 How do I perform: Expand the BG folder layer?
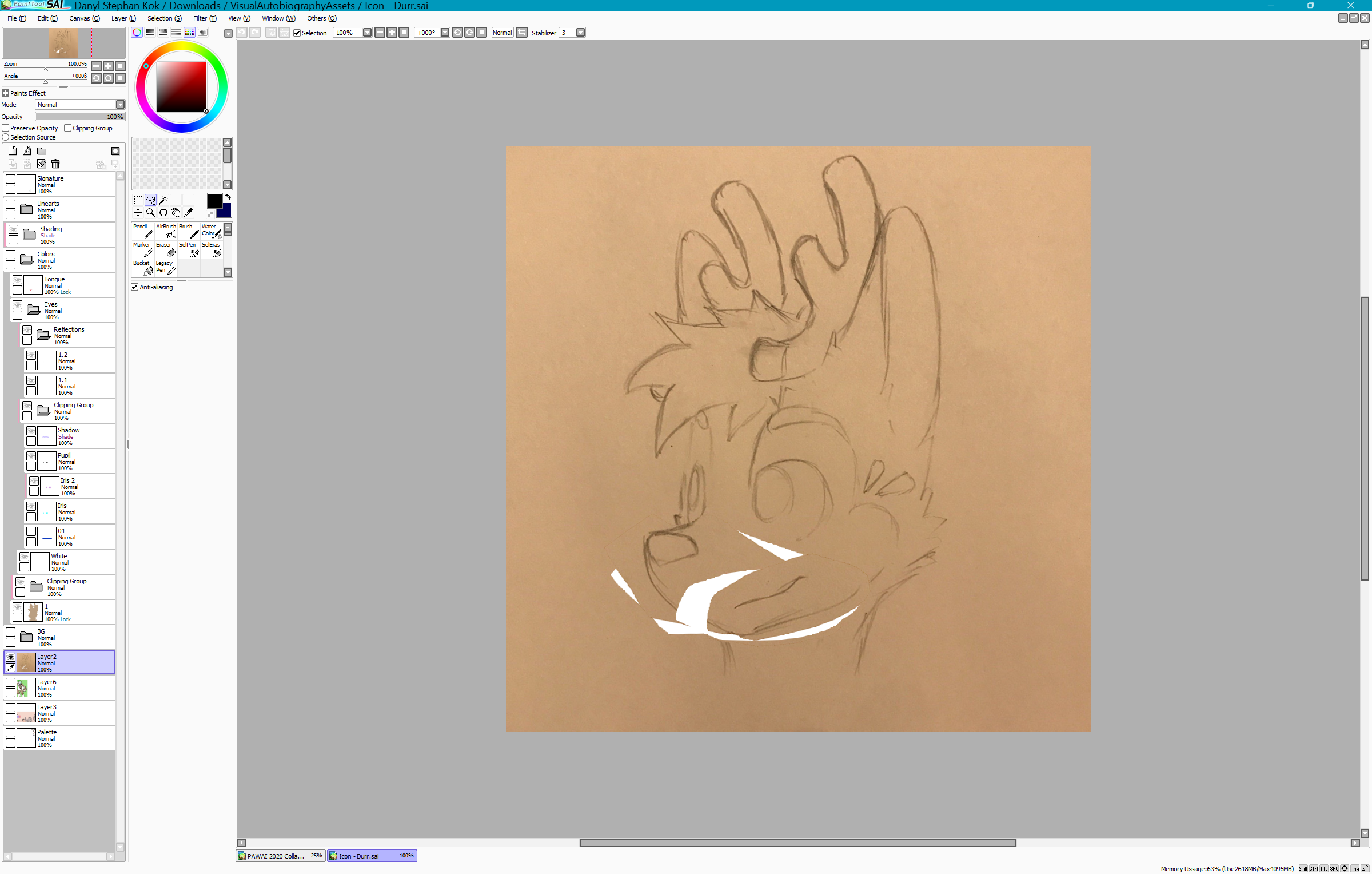click(26, 637)
